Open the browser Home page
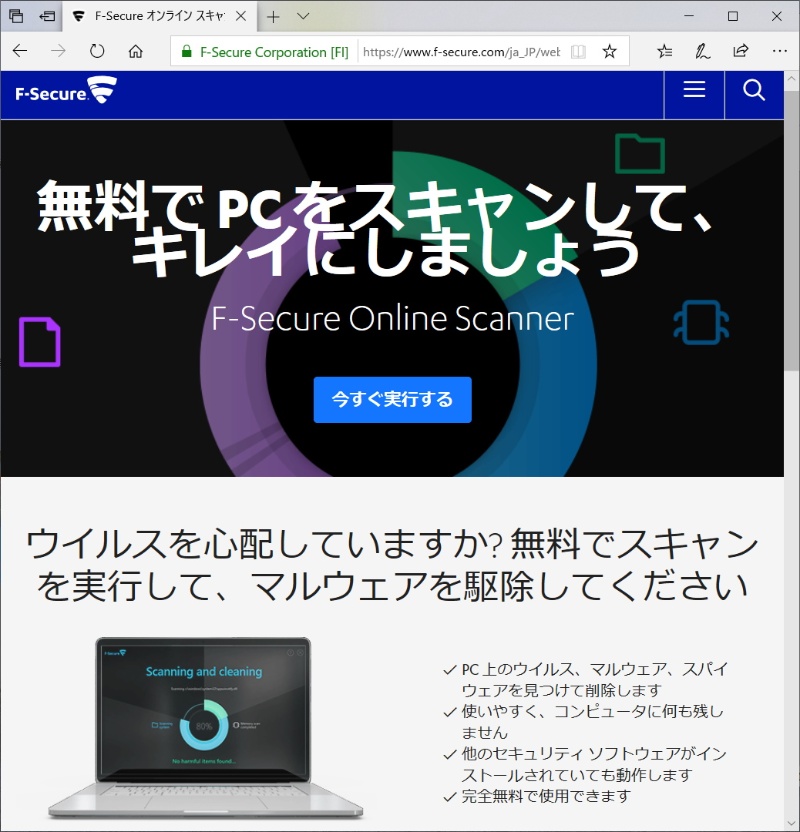This screenshot has width=800, height=832. tap(136, 51)
